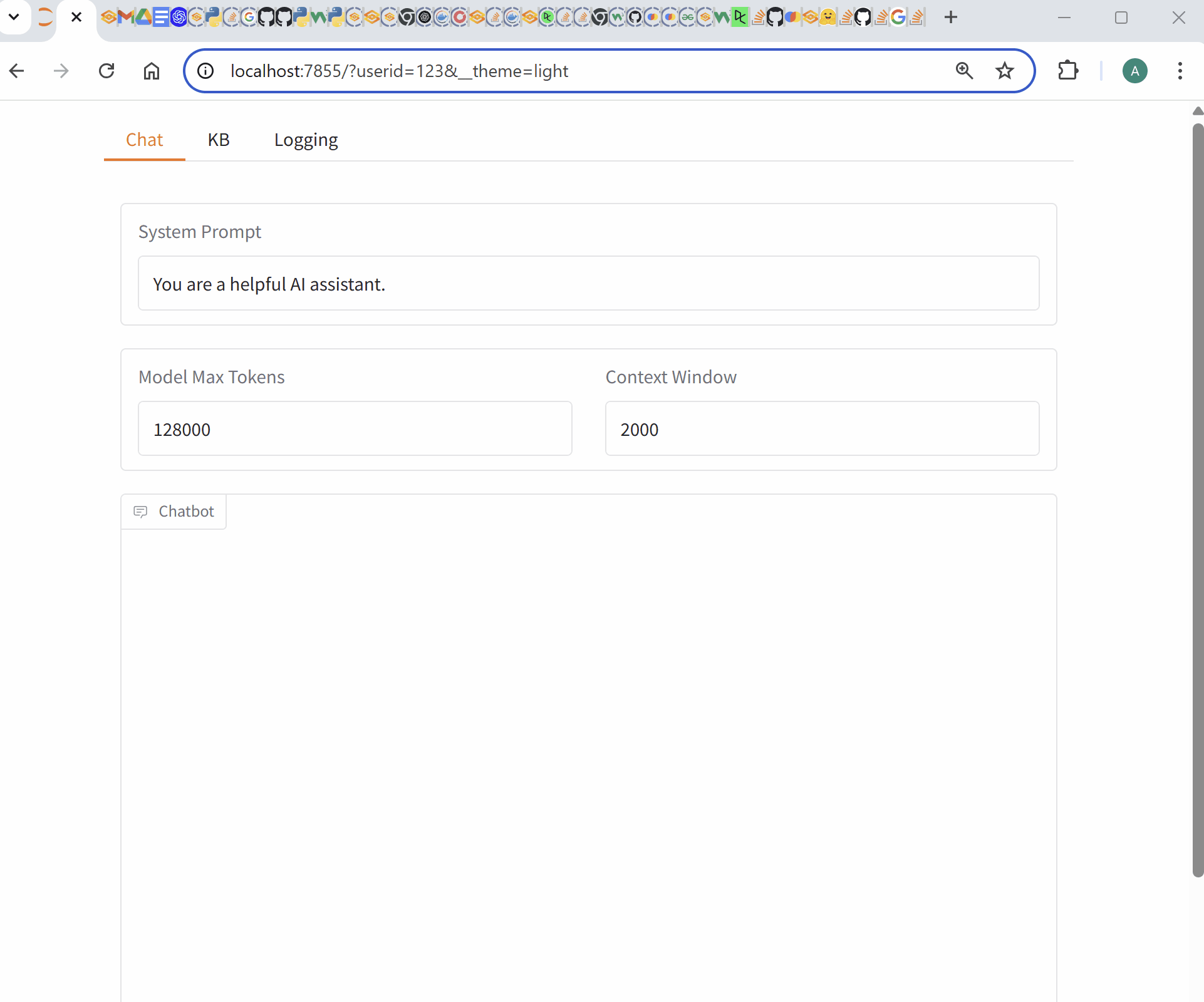
Task: Open the browser extensions puzzle menu
Action: (x=1068, y=71)
